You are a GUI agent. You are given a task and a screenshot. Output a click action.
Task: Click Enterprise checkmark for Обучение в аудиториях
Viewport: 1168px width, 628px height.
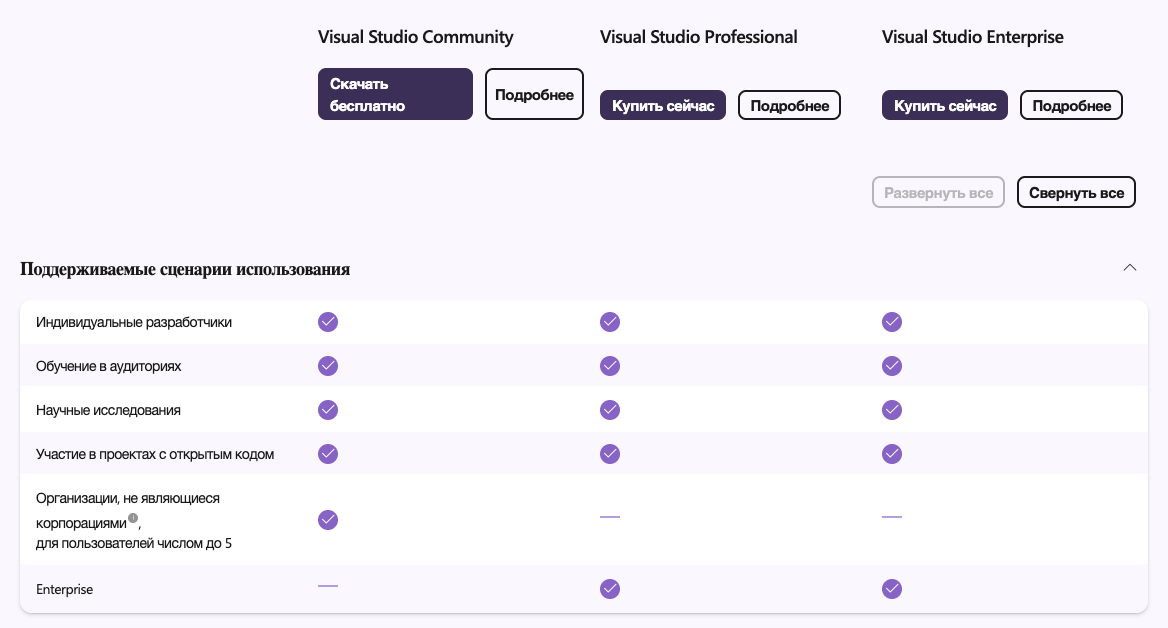tap(892, 366)
